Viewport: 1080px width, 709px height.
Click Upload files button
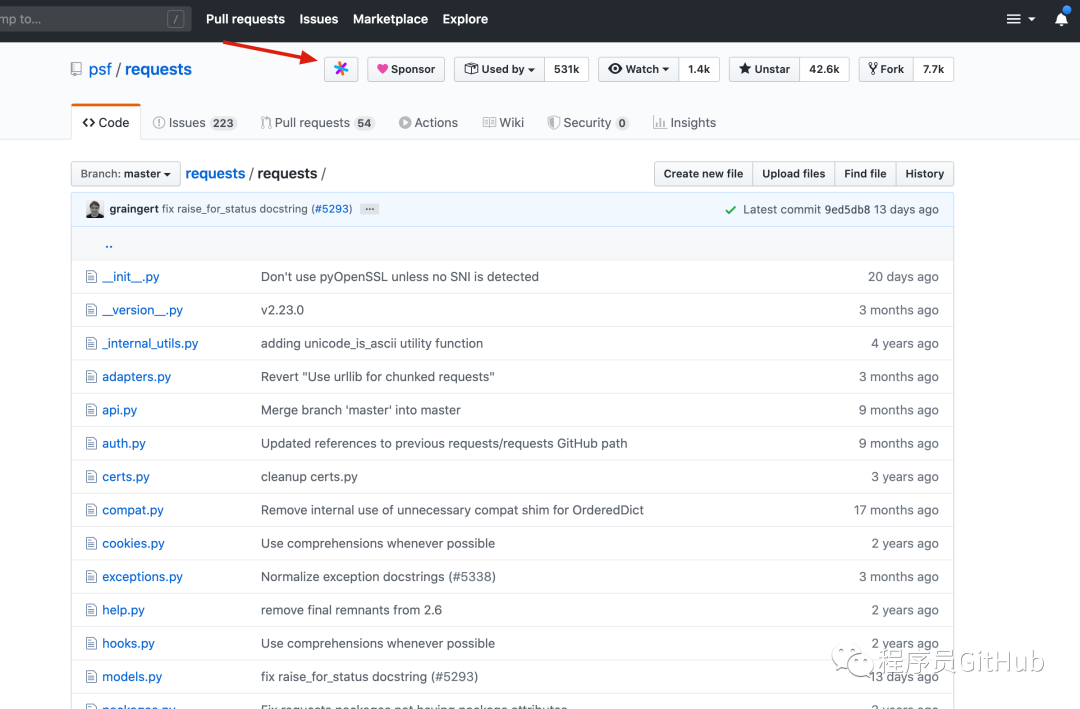(x=793, y=174)
